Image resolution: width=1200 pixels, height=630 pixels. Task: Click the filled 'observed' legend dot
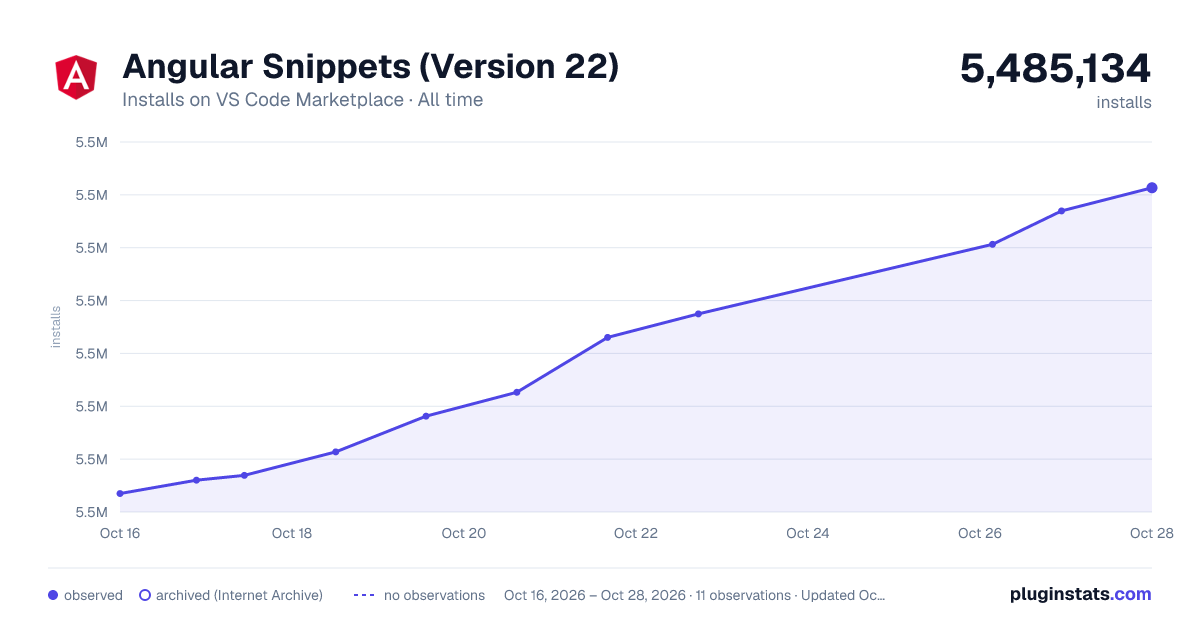tap(53, 595)
